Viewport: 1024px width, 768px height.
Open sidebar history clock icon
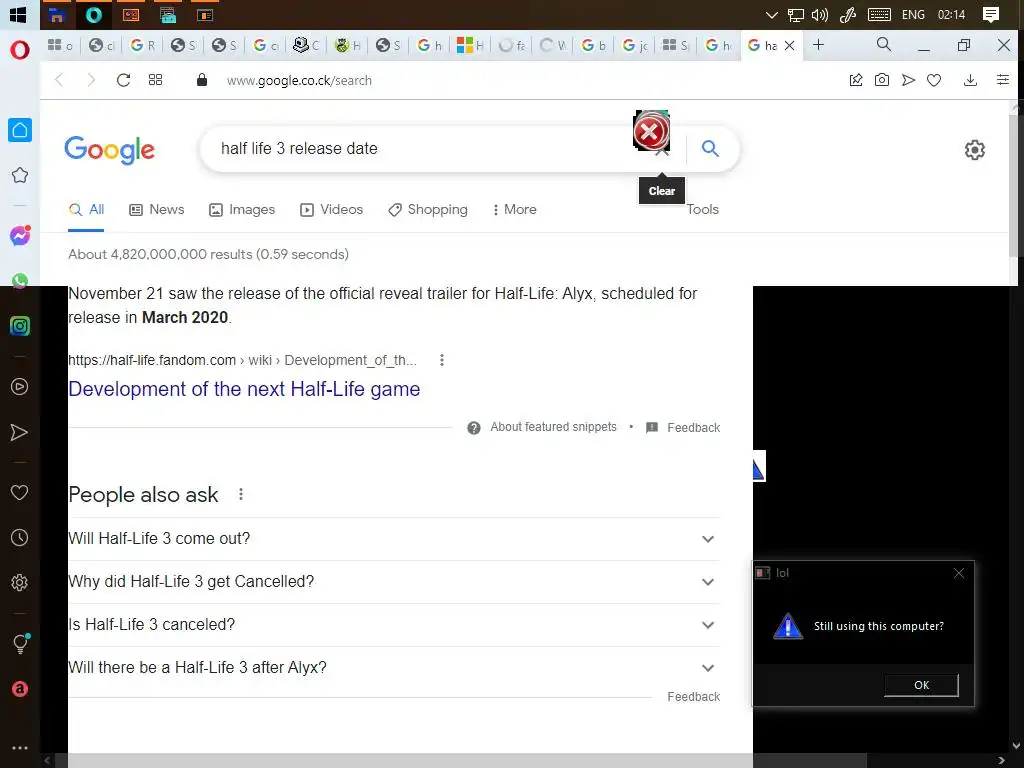click(x=20, y=537)
